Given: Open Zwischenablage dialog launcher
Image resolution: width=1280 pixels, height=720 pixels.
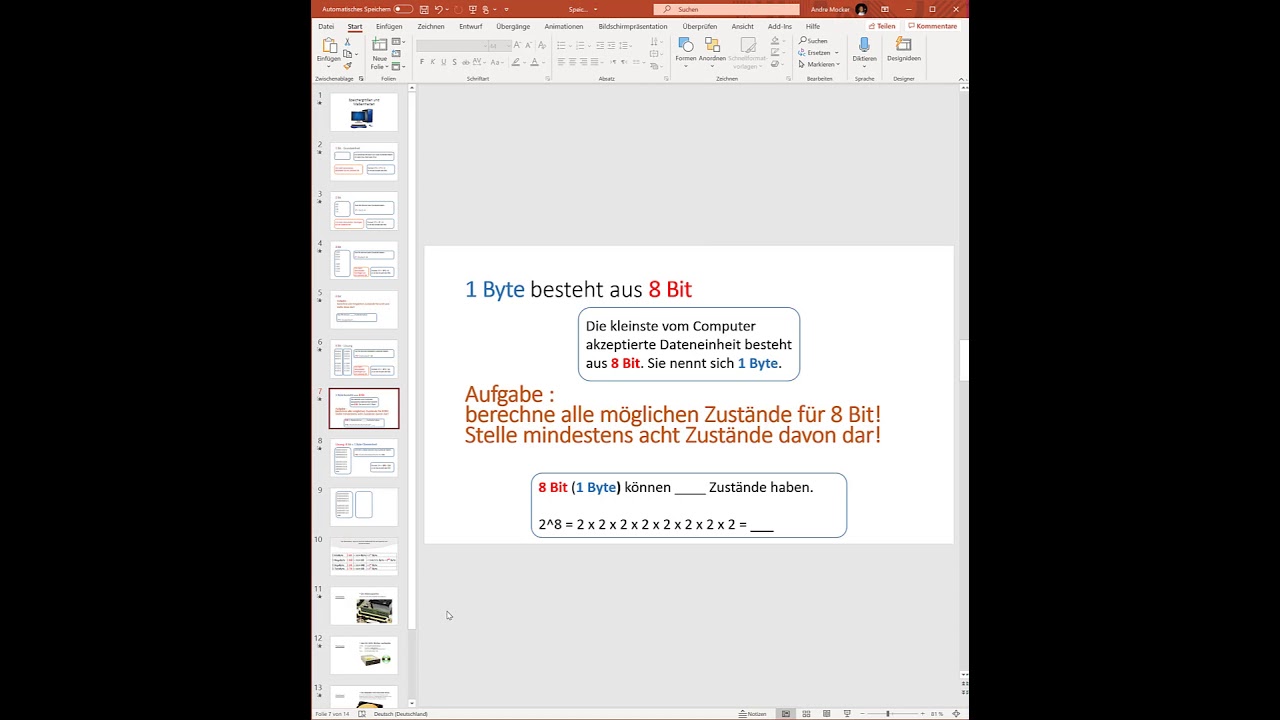Looking at the screenshot, I should (361, 78).
